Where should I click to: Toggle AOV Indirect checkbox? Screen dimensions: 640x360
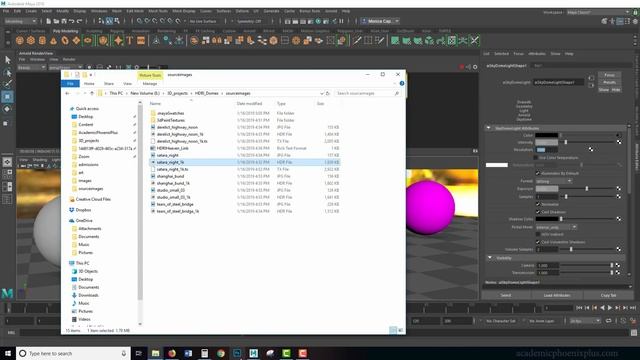[538, 234]
